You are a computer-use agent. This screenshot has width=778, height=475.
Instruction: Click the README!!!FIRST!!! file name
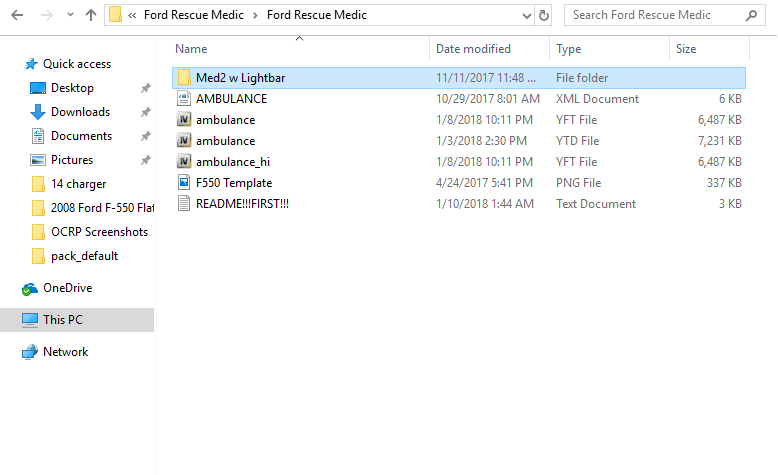pos(242,204)
